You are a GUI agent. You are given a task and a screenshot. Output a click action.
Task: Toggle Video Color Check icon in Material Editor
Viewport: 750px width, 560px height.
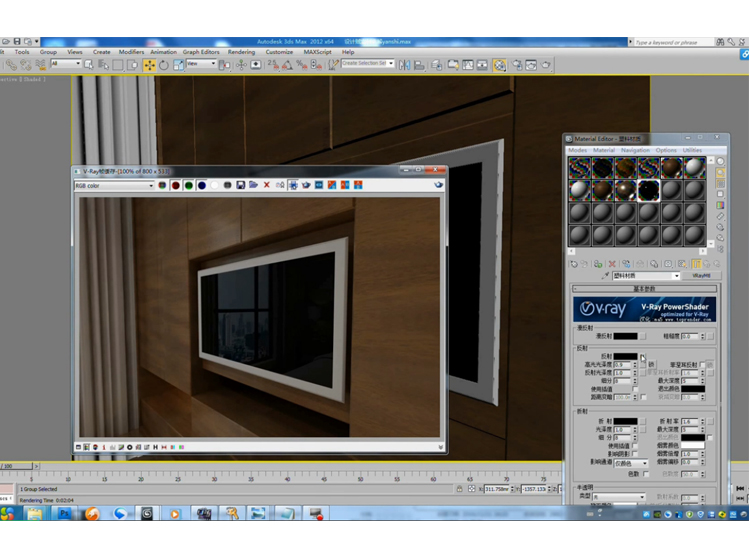[720, 206]
